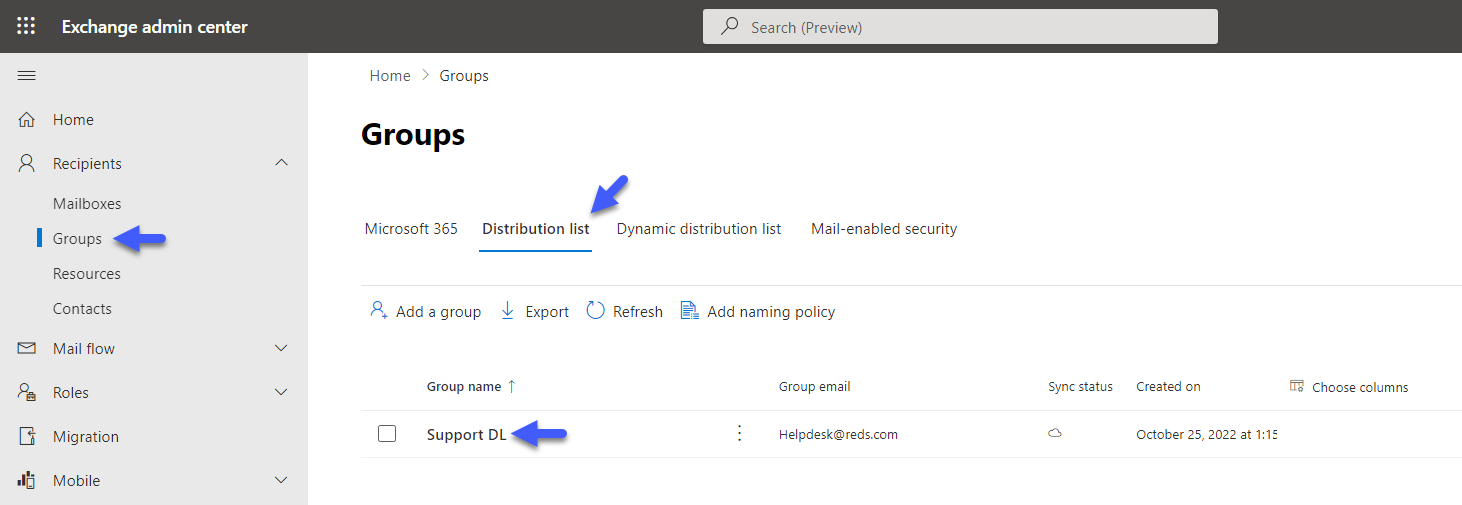The image size is (1462, 505).
Task: Click the Group email column header
Action: point(815,386)
